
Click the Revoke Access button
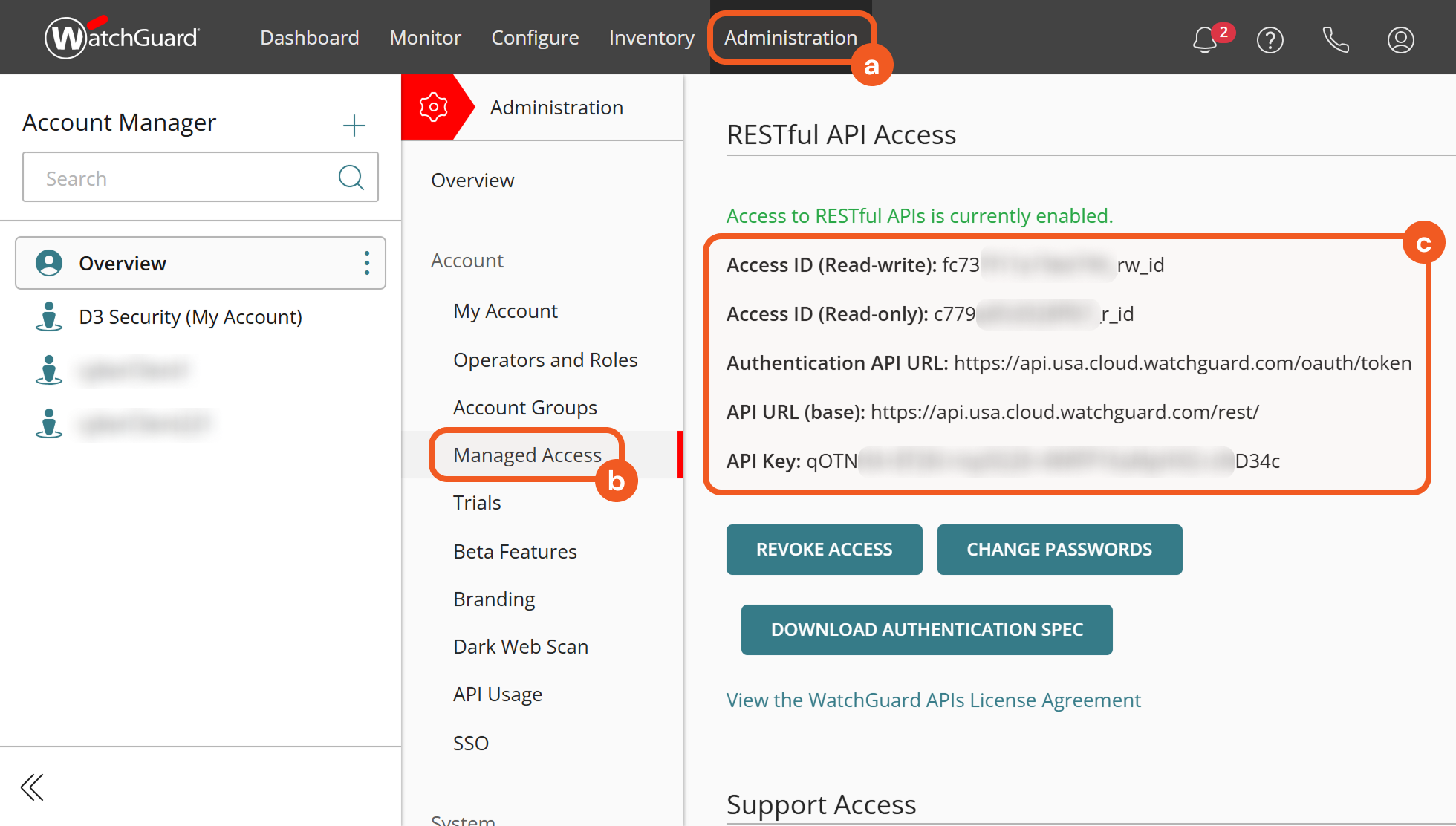(824, 550)
